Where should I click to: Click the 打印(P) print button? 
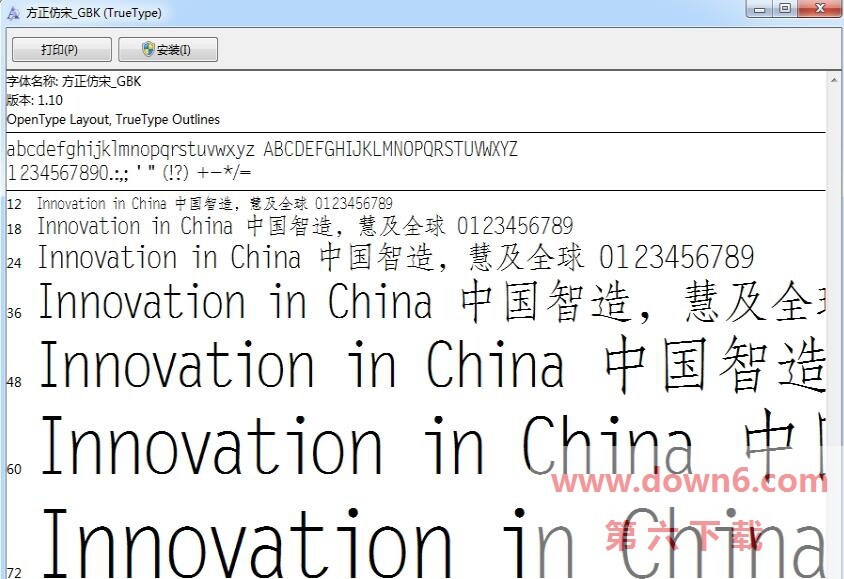(61, 50)
